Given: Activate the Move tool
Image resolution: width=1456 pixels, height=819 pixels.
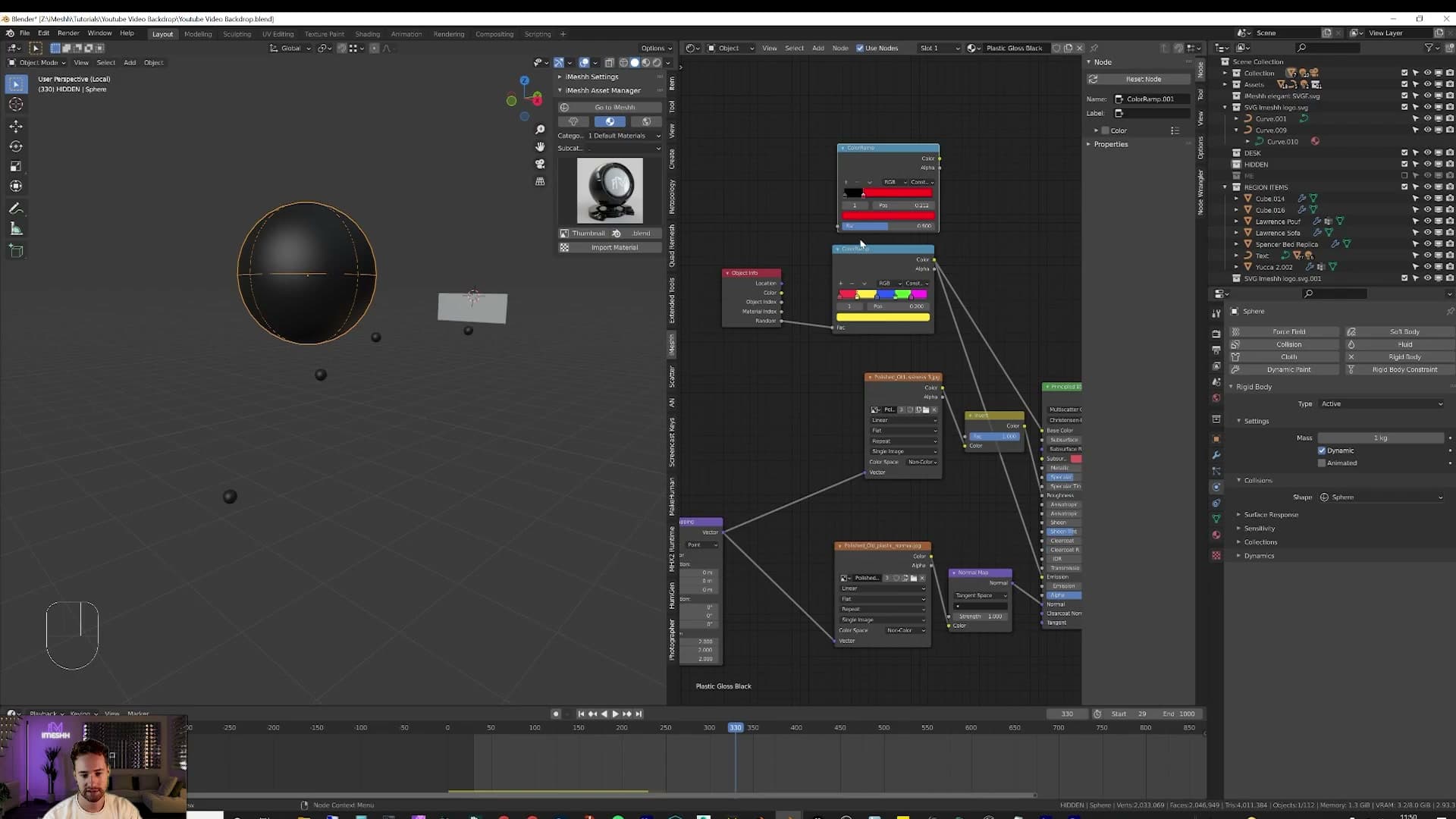Looking at the screenshot, I should pos(16,126).
